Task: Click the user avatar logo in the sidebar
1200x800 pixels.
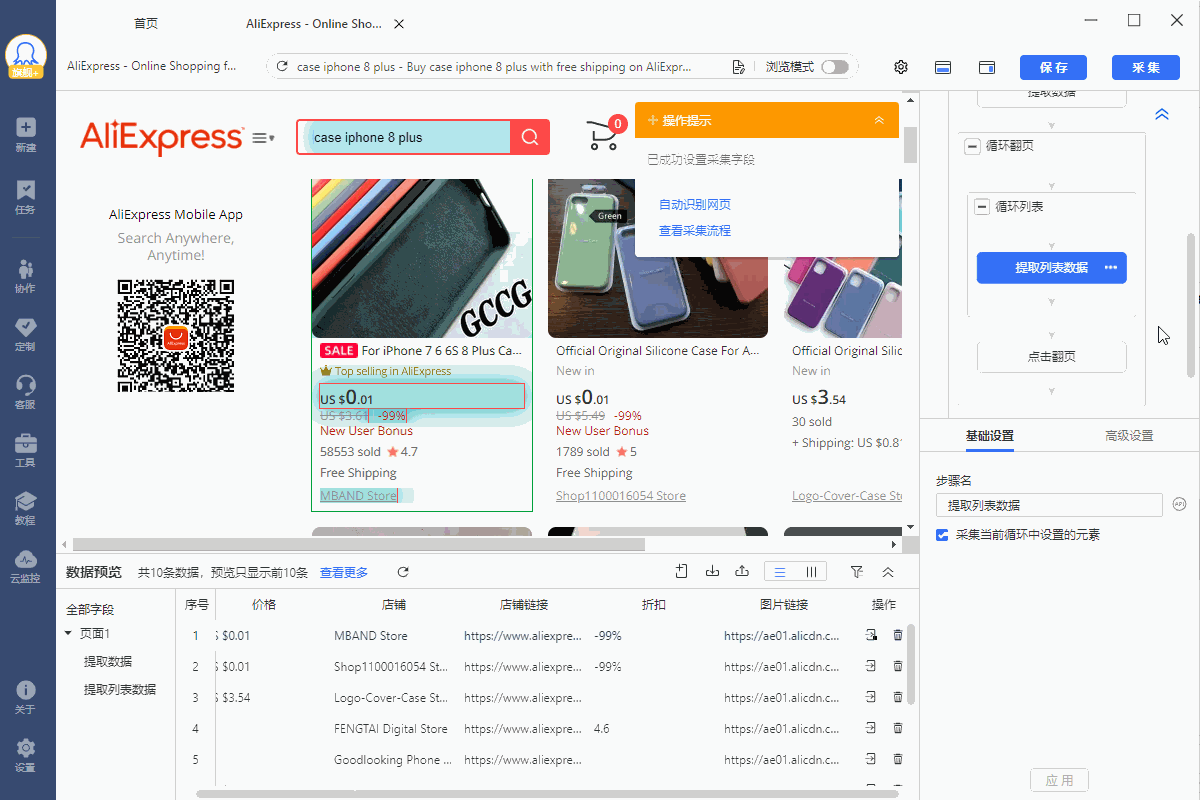Action: pyautogui.click(x=26, y=55)
